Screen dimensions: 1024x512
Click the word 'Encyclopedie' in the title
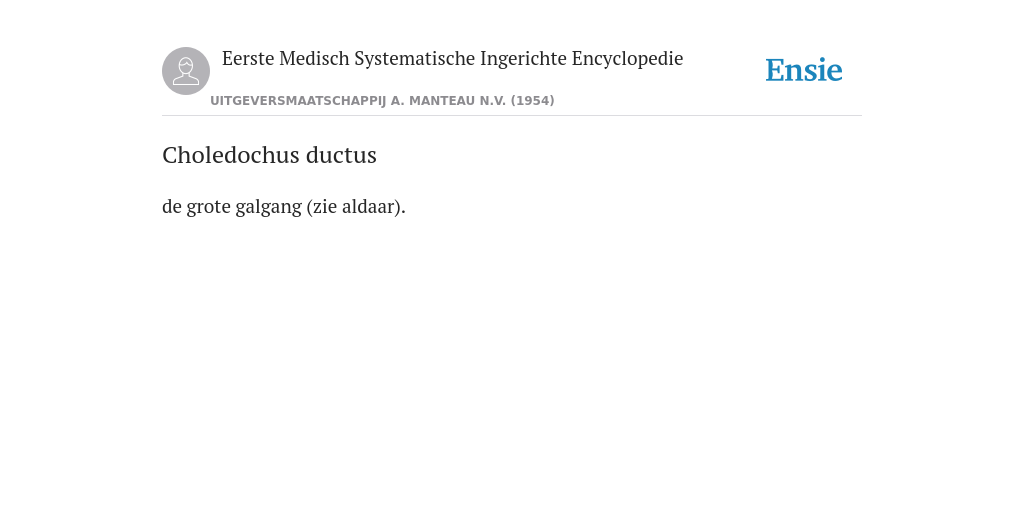628,58
